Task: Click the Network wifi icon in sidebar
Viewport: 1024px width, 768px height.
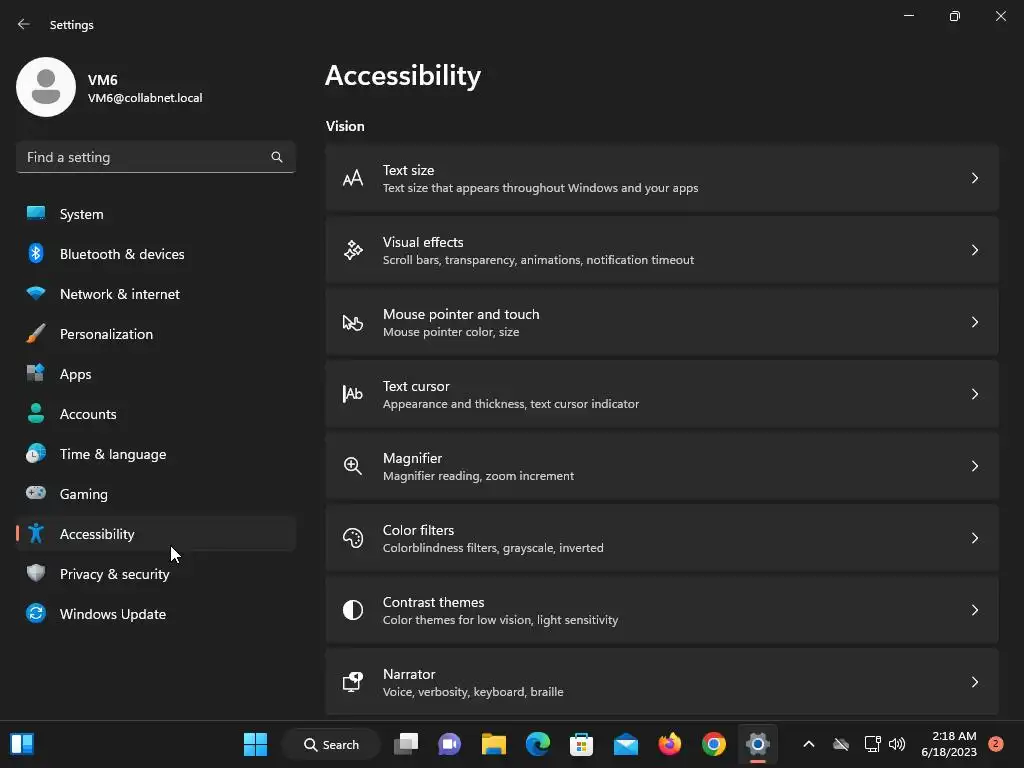Action: coord(36,293)
